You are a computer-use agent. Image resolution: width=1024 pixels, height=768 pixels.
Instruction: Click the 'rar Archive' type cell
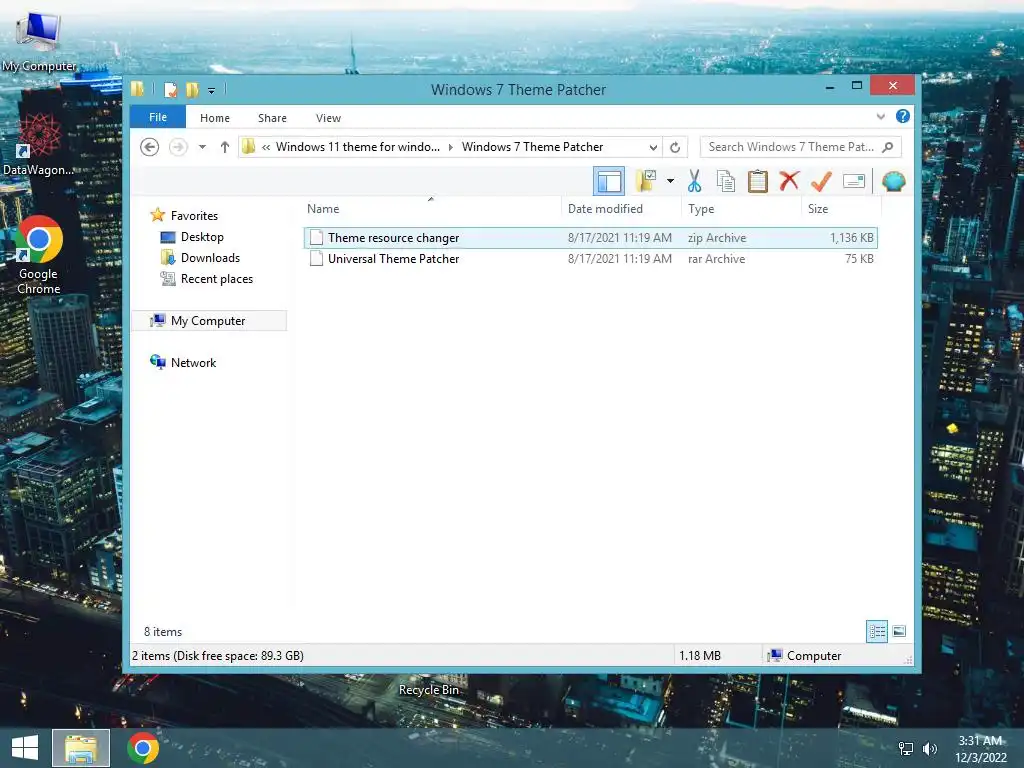coord(716,259)
